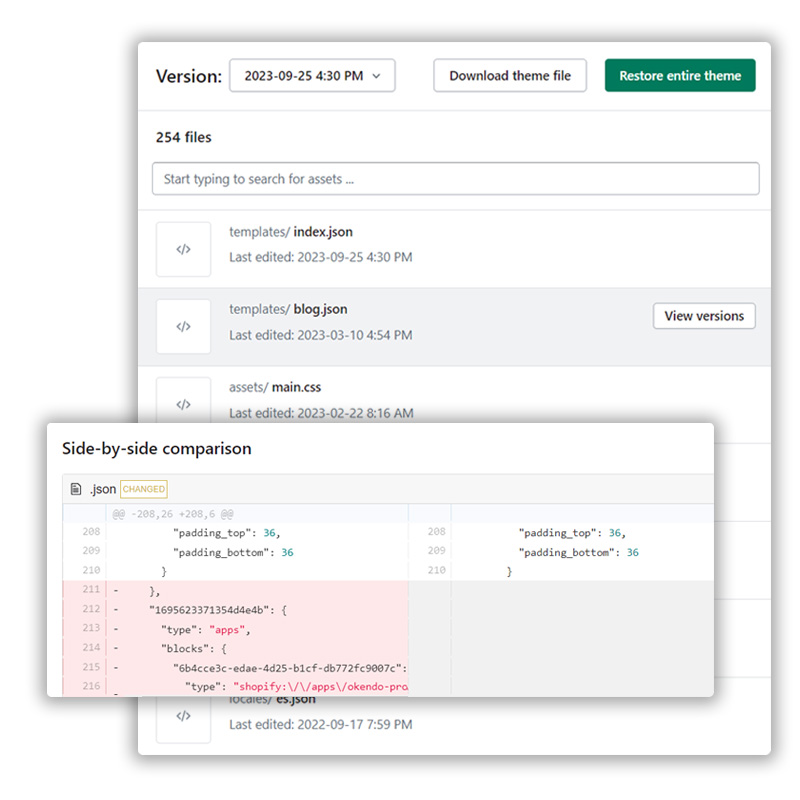Click the 254 files count label
800x800 pixels.
(x=183, y=137)
